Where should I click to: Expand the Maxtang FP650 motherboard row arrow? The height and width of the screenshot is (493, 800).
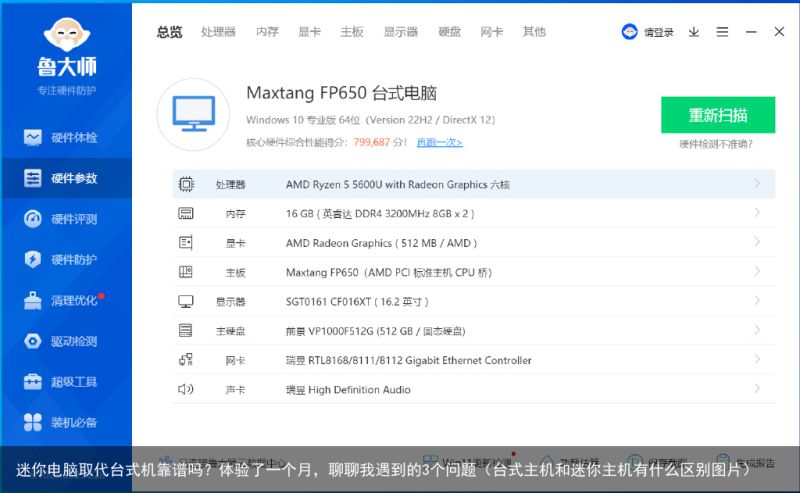tap(757, 271)
